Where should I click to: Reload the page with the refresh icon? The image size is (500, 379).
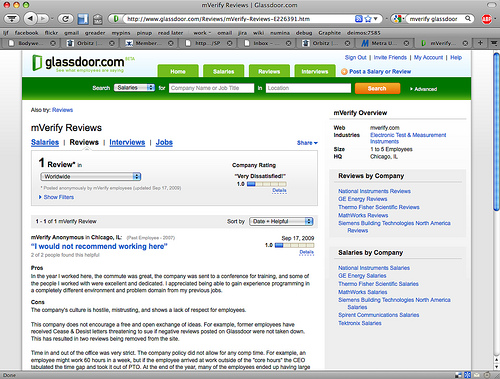66,18
